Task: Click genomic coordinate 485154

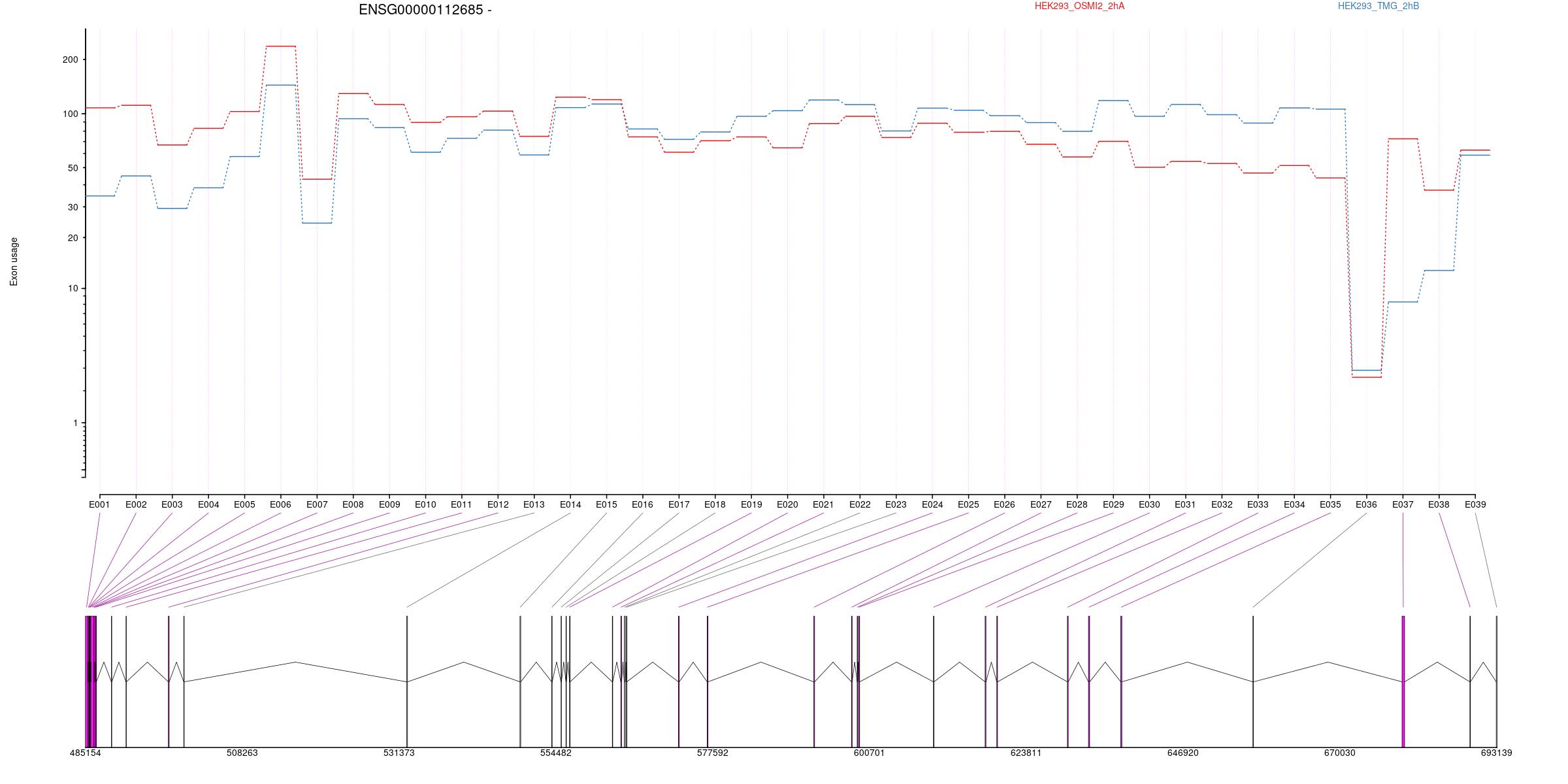Action: pyautogui.click(x=86, y=753)
